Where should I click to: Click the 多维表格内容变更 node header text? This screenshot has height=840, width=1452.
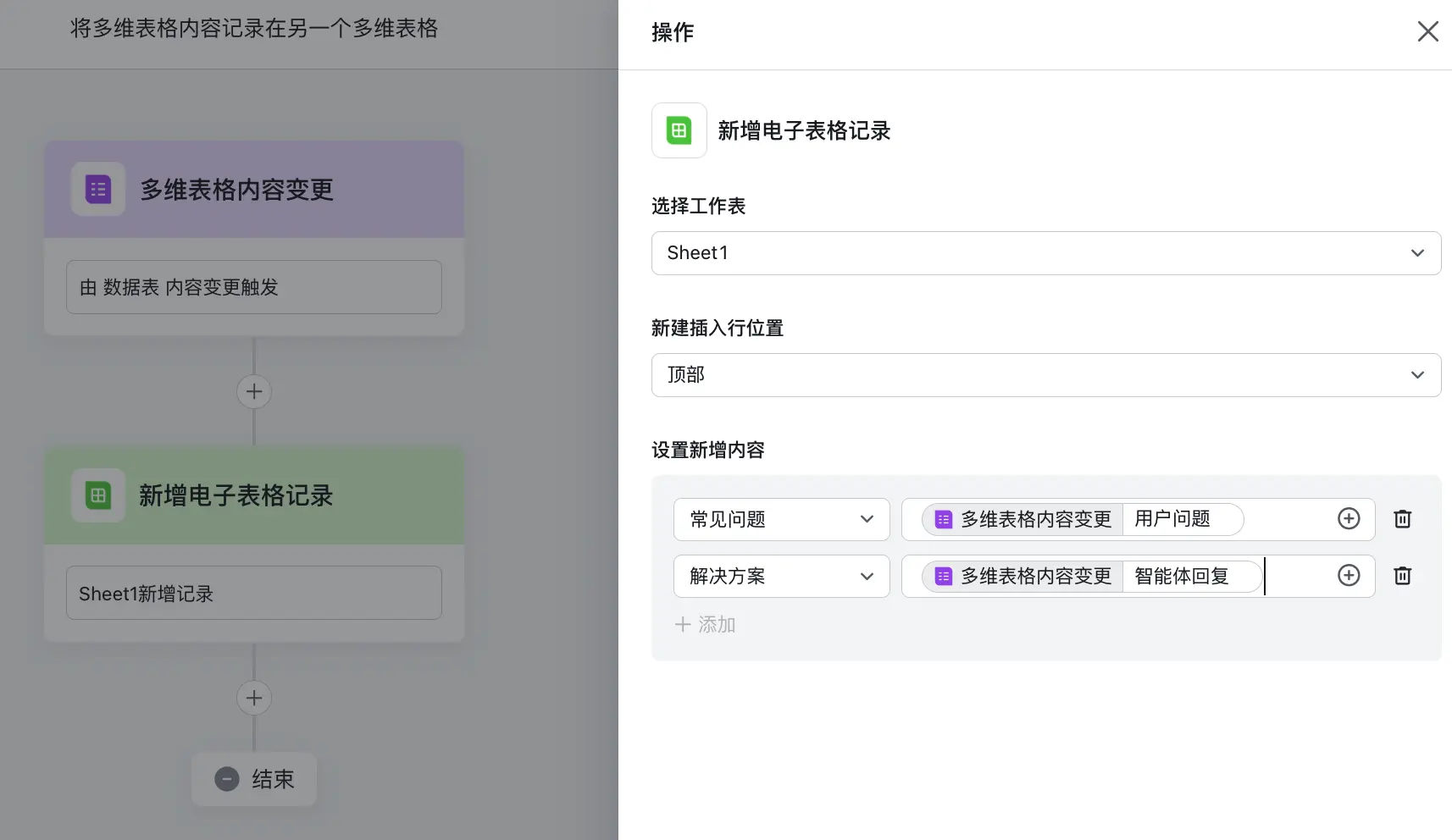(x=236, y=190)
